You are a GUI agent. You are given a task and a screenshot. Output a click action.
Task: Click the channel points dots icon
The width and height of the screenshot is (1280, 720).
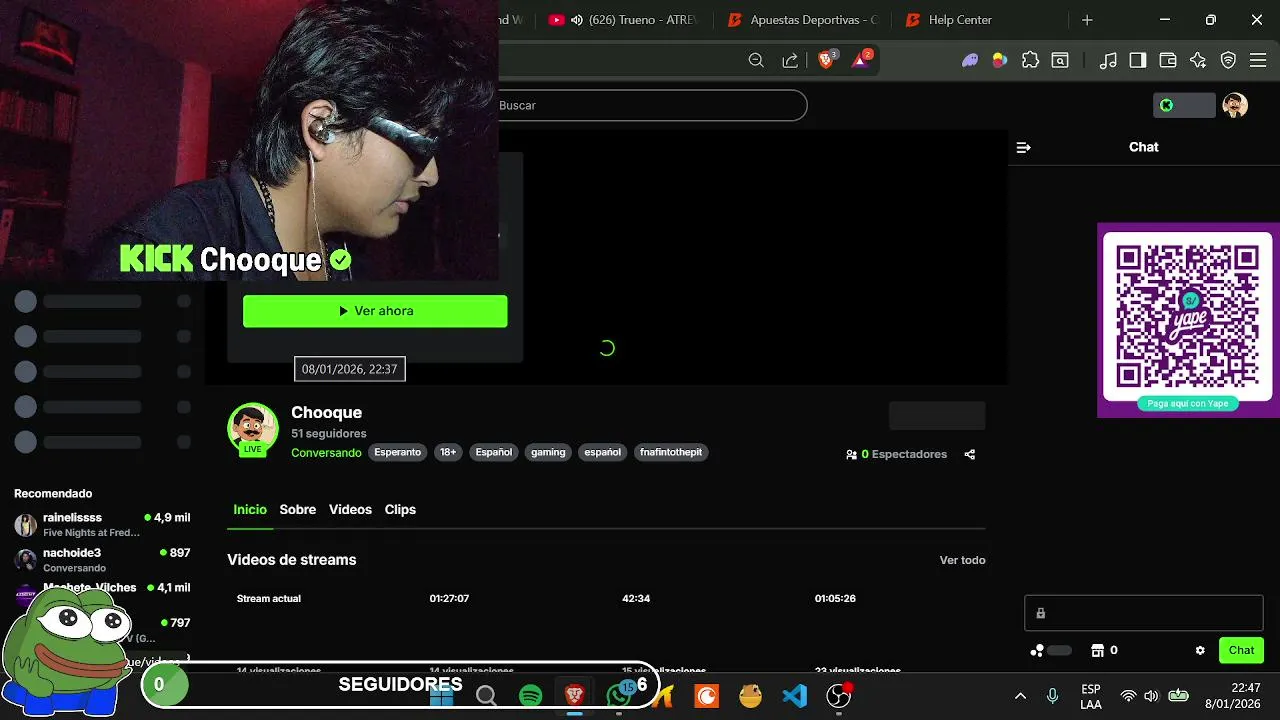1037,650
